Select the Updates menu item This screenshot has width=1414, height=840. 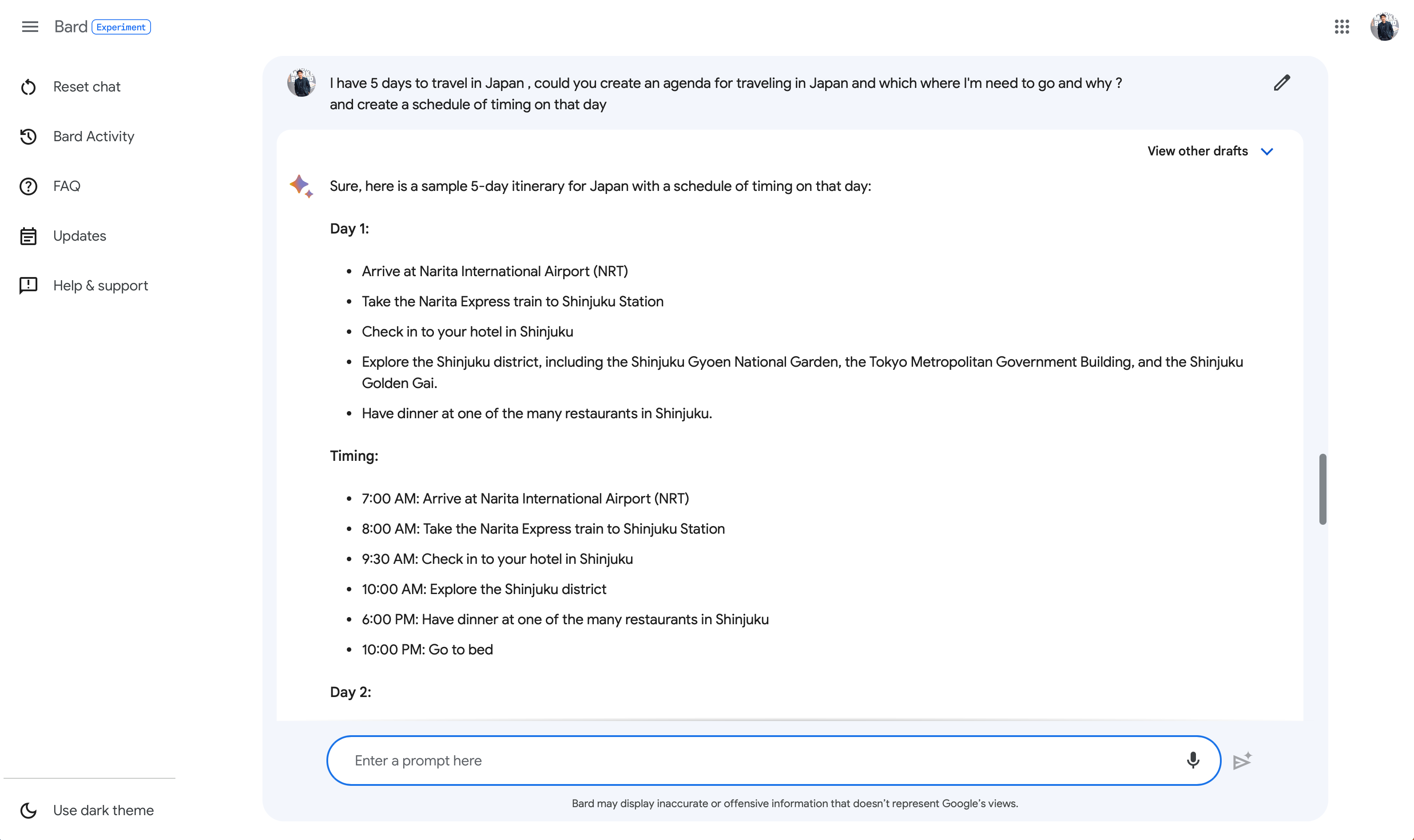tap(79, 236)
